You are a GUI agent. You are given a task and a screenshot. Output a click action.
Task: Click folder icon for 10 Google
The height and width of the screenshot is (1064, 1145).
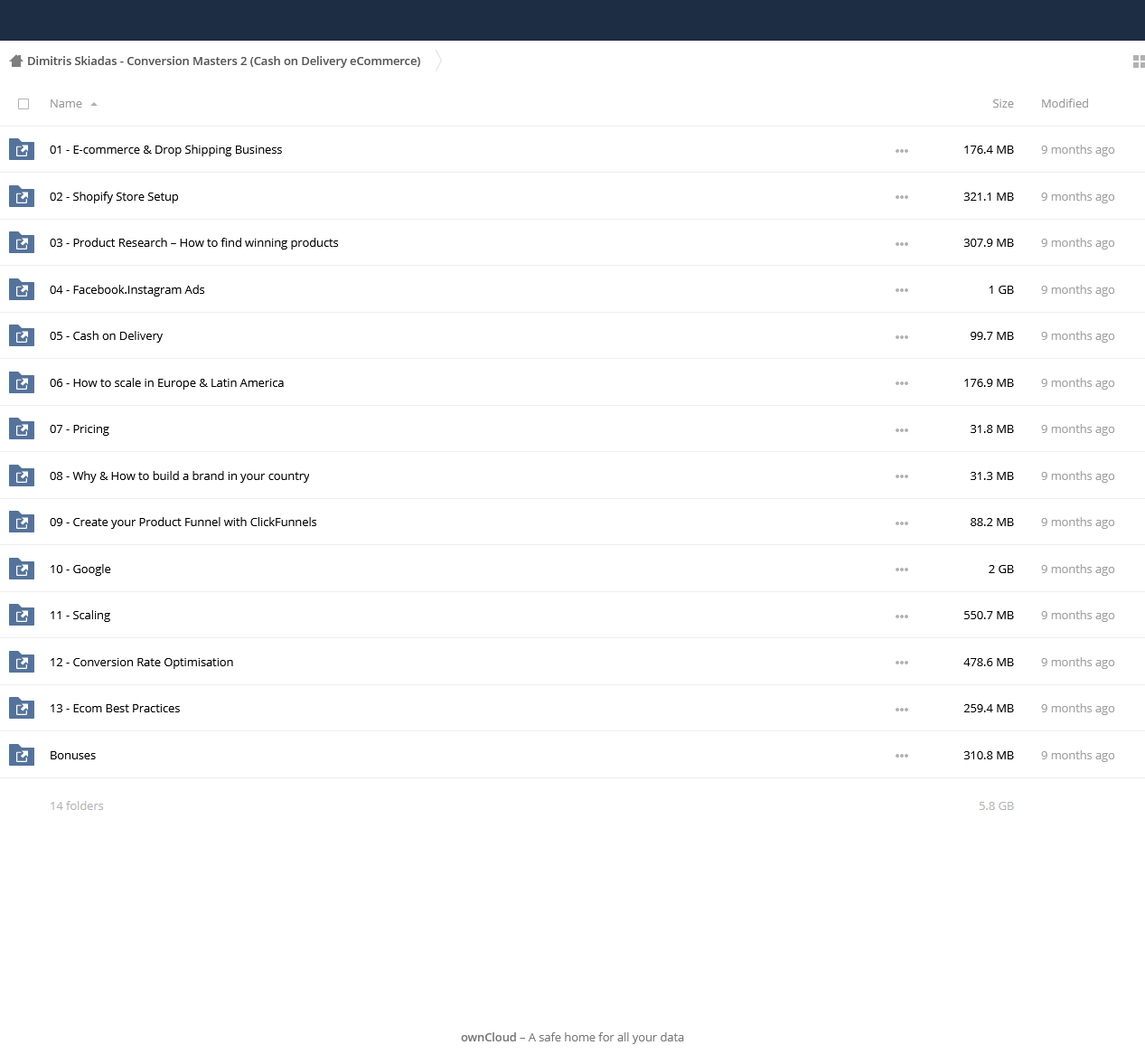coord(22,569)
